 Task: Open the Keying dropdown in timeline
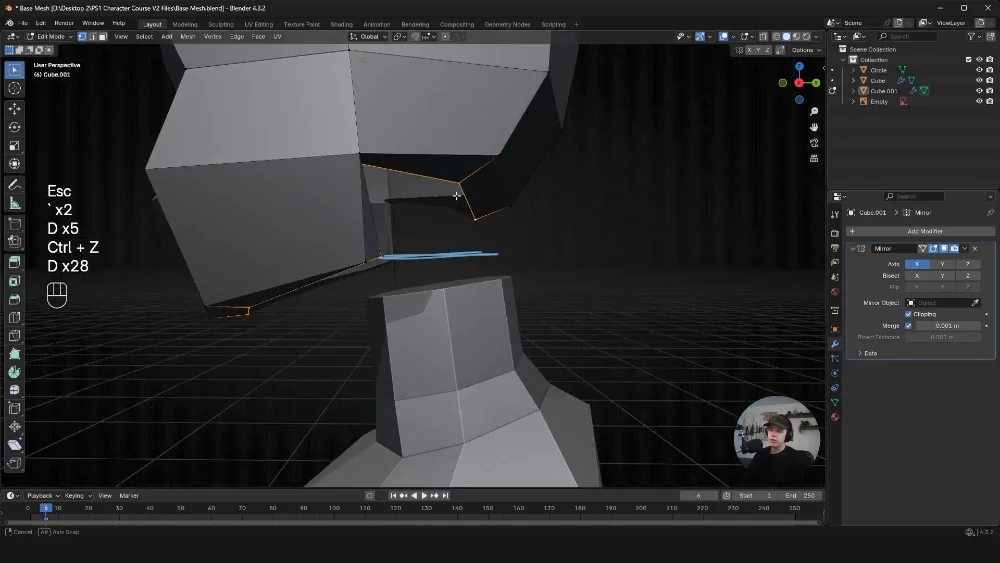coord(78,495)
